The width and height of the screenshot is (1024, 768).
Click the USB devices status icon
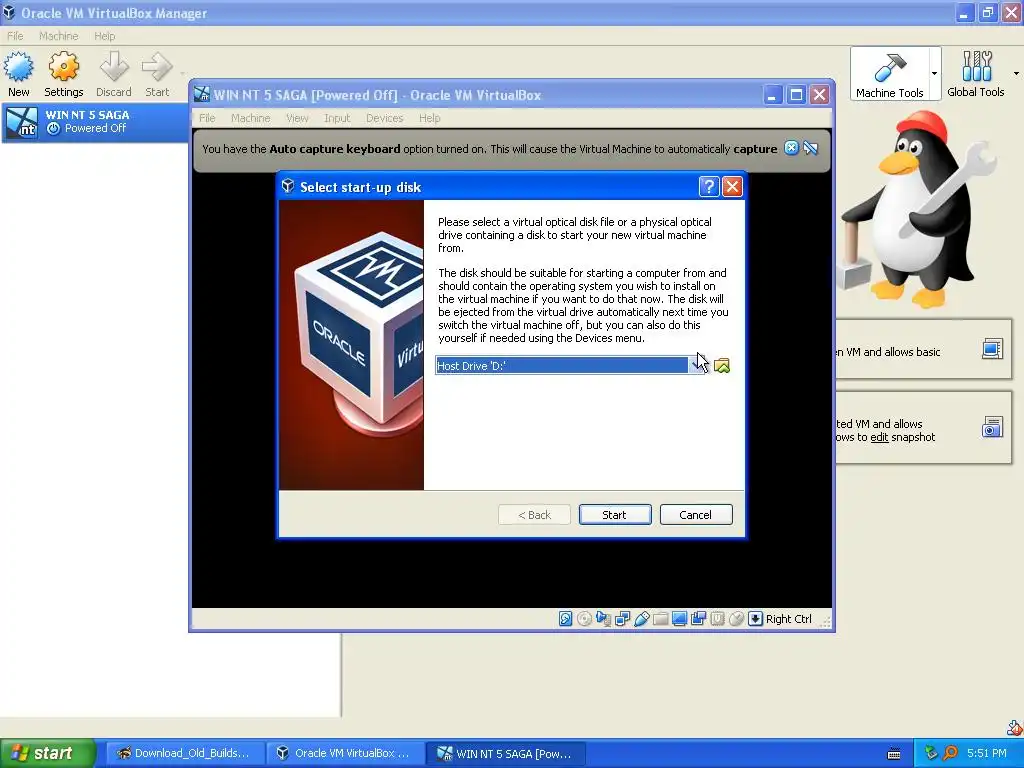click(x=641, y=619)
